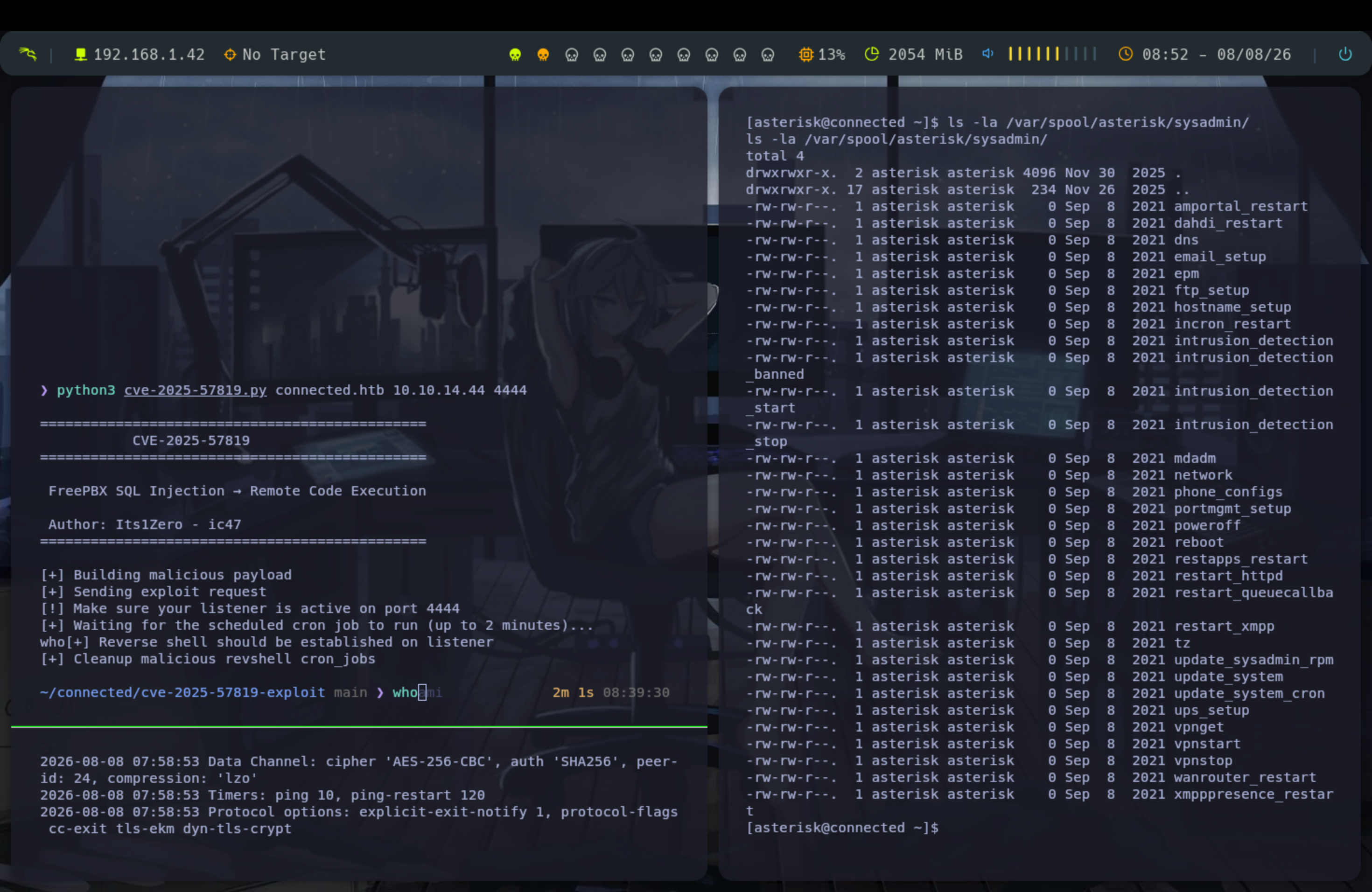Screen dimensions: 1372x892
Task: Open the power menu icon
Action: [x=1345, y=54]
